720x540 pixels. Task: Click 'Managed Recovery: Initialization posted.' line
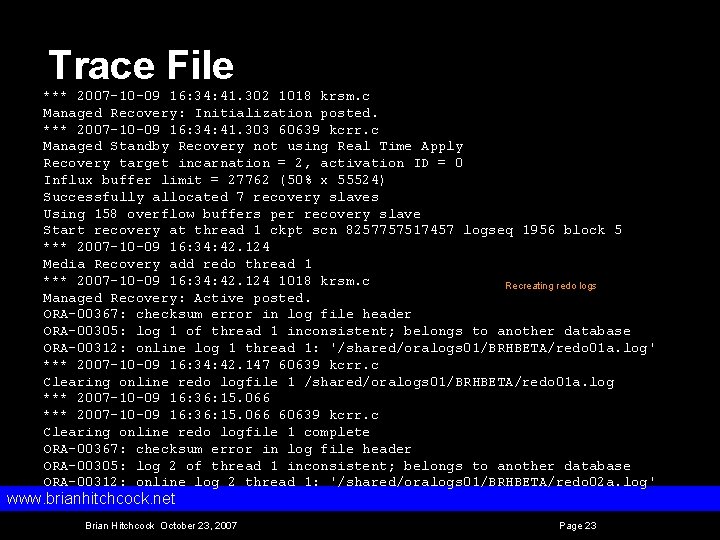pyautogui.click(x=210, y=113)
